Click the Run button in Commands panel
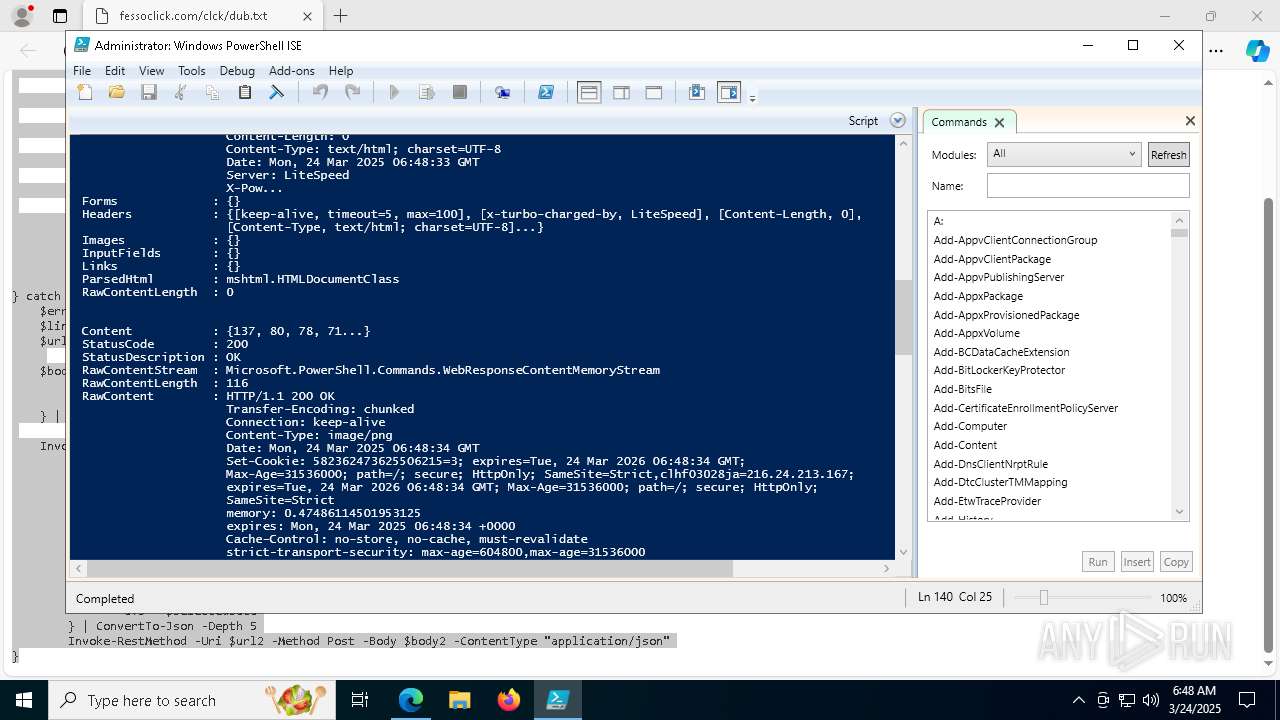 pos(1098,562)
